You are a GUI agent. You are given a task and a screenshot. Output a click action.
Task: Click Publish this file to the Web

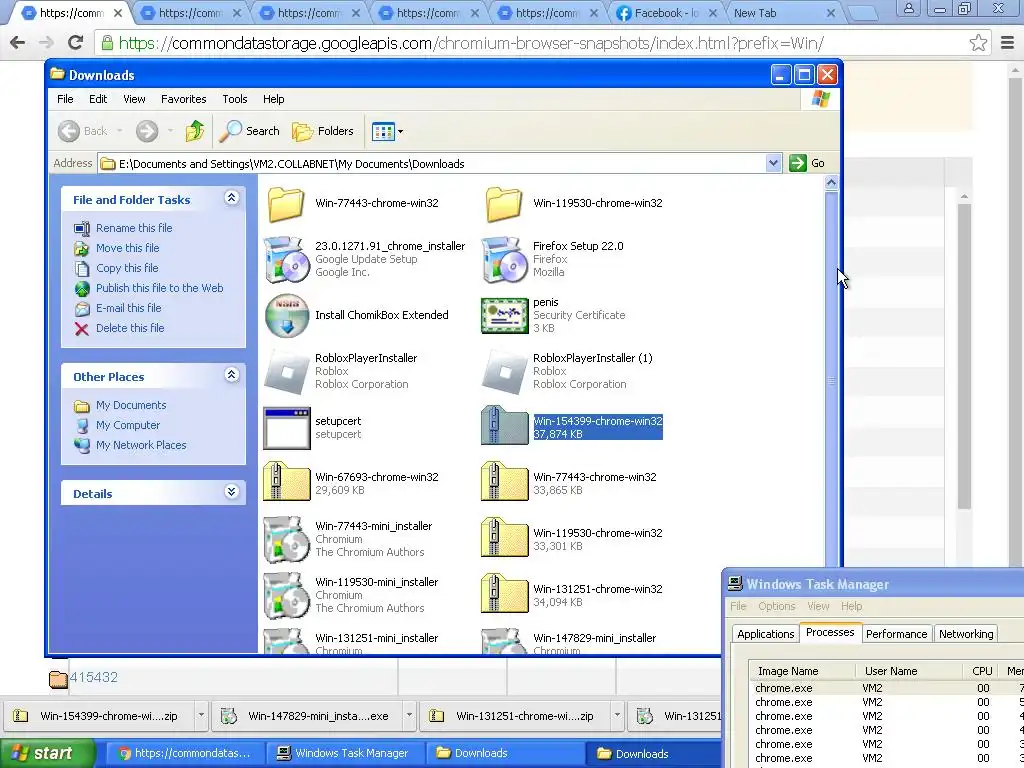click(x=159, y=288)
